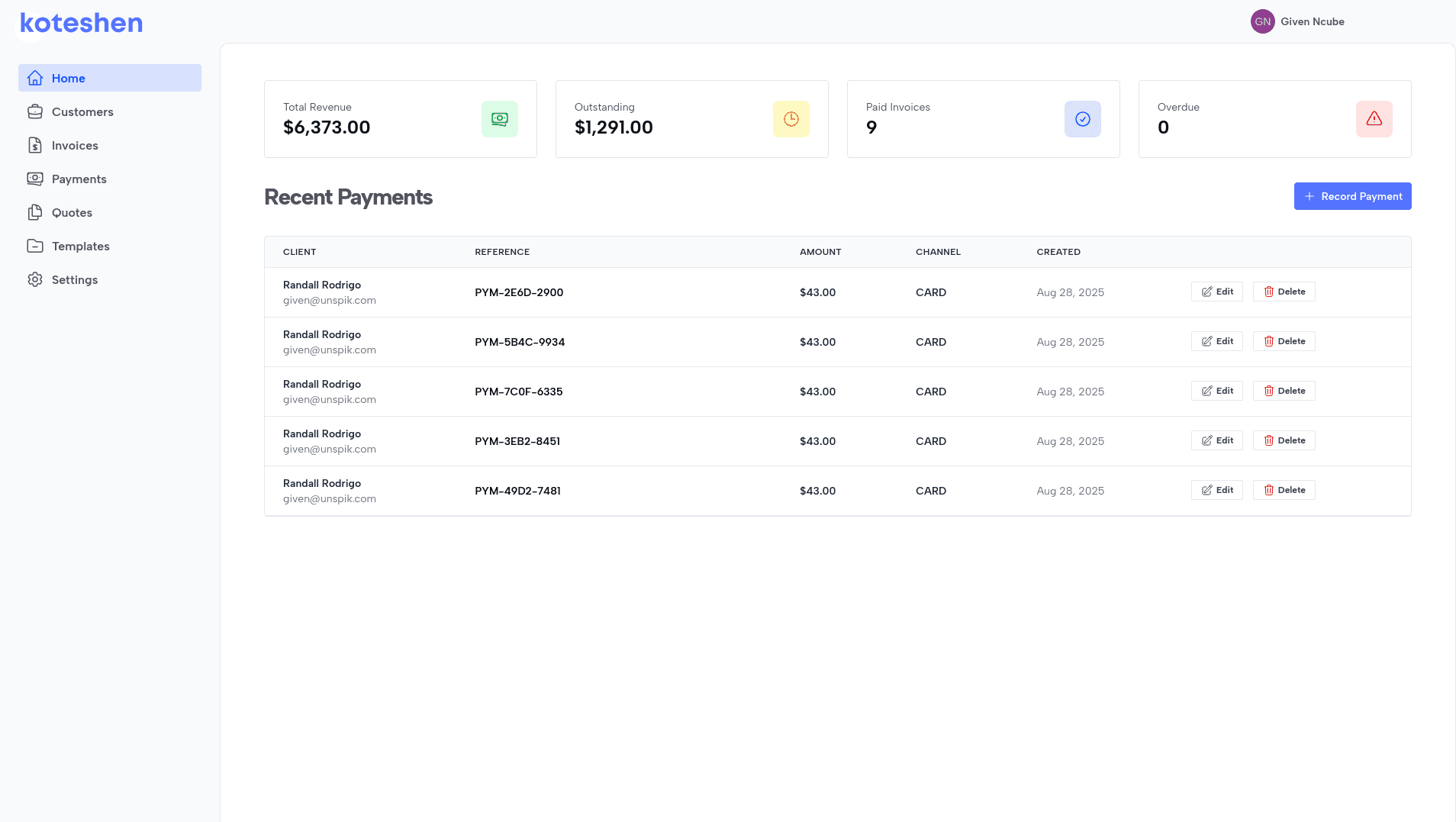Click the koteshen logo

click(x=82, y=23)
